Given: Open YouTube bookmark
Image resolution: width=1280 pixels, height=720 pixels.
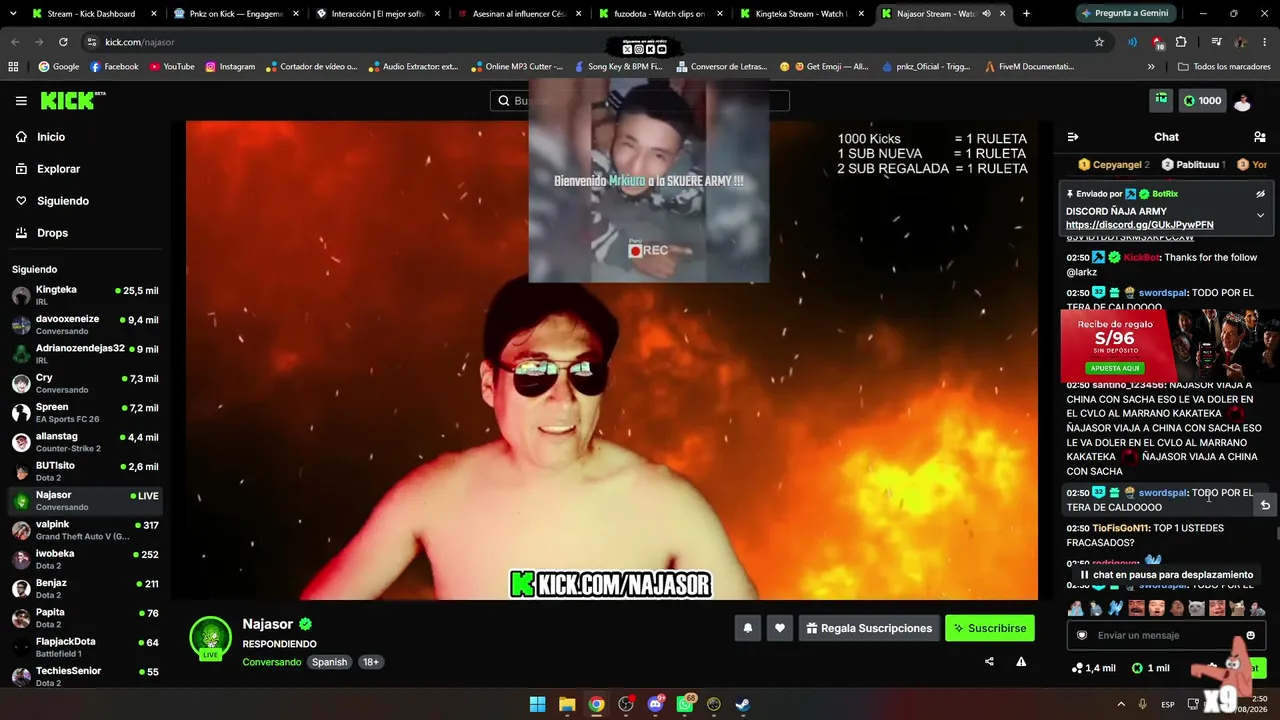Looking at the screenshot, I should [x=172, y=67].
